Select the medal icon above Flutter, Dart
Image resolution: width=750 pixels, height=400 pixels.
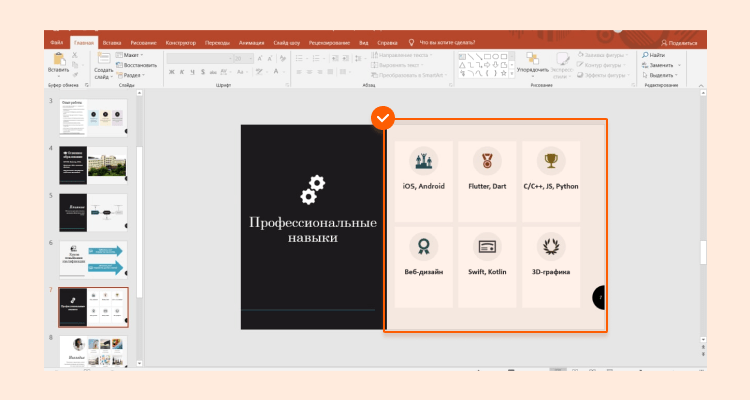(487, 159)
